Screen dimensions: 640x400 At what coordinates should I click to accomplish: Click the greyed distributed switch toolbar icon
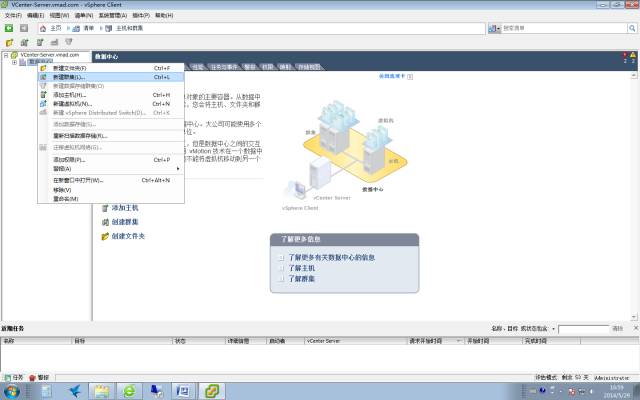54,42
